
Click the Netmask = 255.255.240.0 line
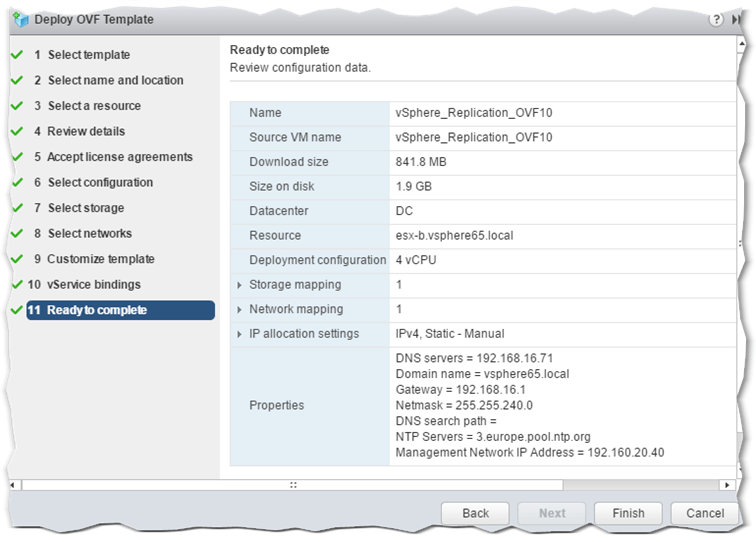464,406
